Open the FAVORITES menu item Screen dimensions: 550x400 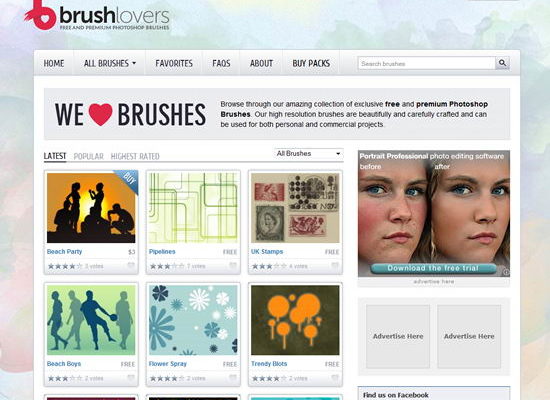point(174,64)
